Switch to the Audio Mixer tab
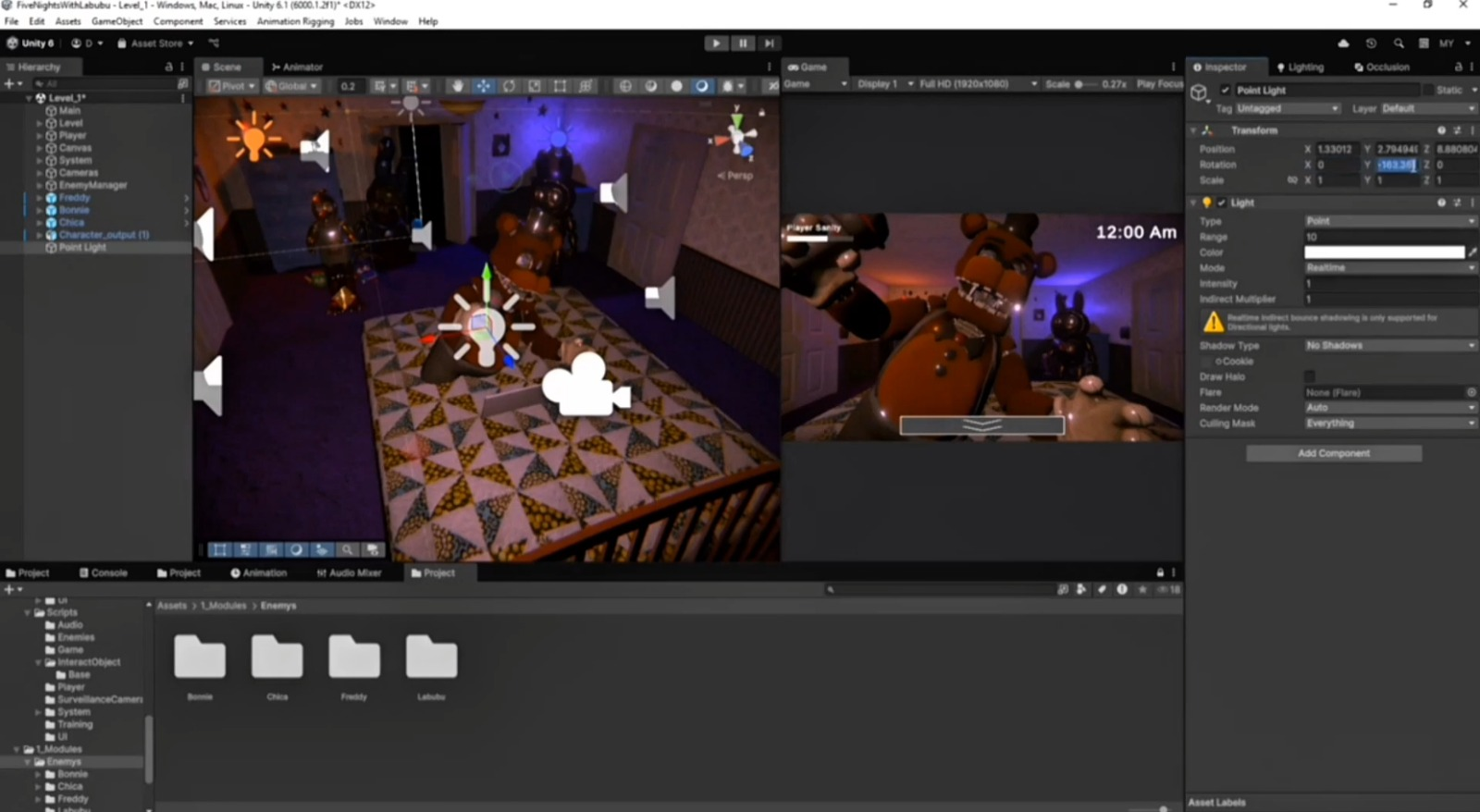Image resolution: width=1480 pixels, height=812 pixels. point(349,572)
